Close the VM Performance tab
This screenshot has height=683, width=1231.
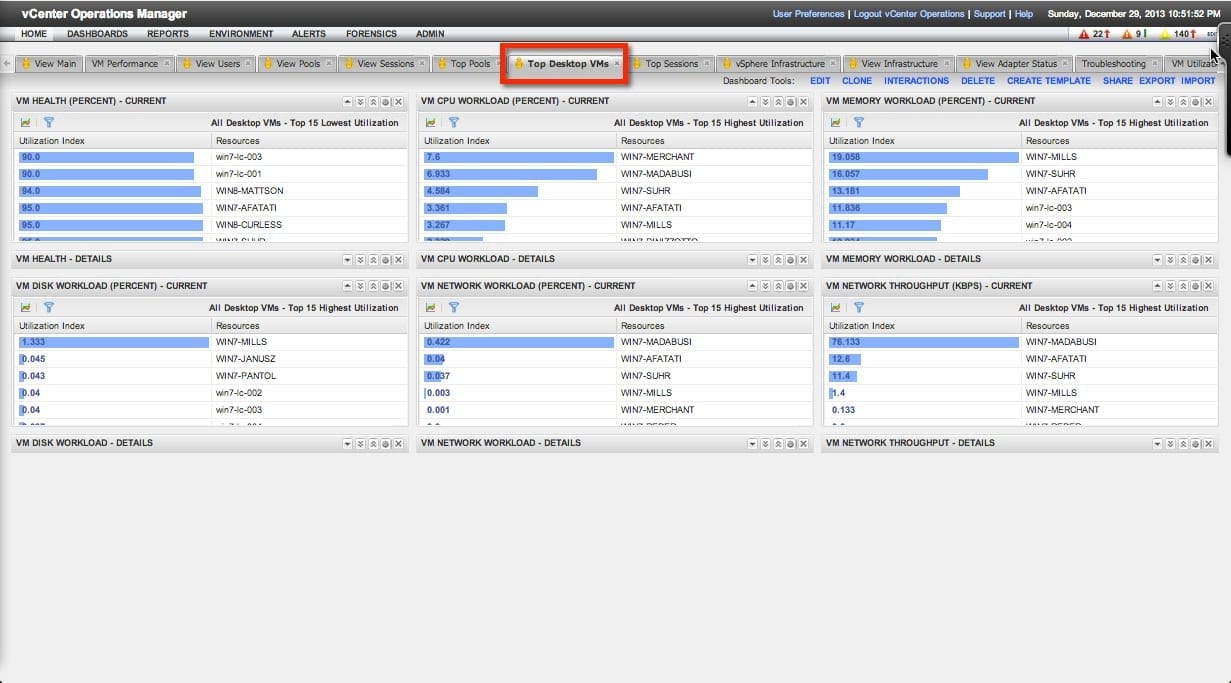coord(167,64)
